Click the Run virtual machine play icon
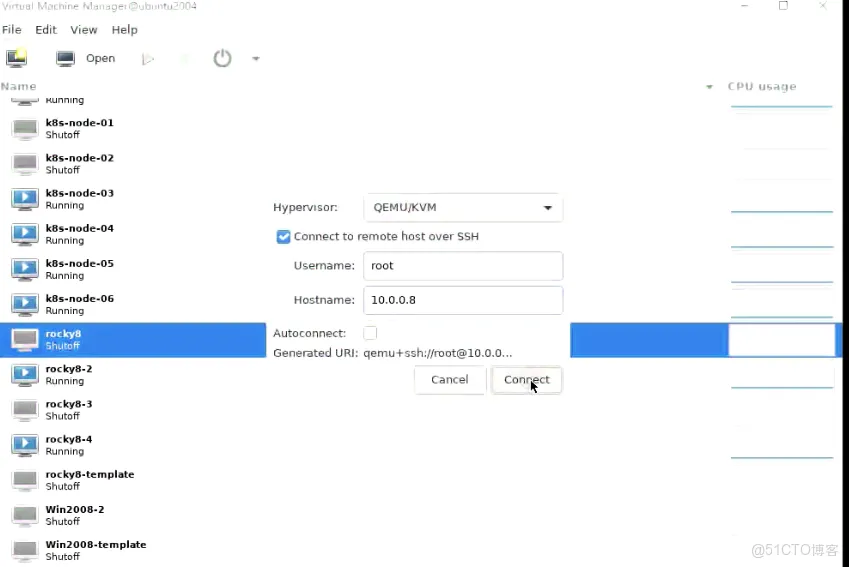The height and width of the screenshot is (567, 849). pyautogui.click(x=148, y=59)
